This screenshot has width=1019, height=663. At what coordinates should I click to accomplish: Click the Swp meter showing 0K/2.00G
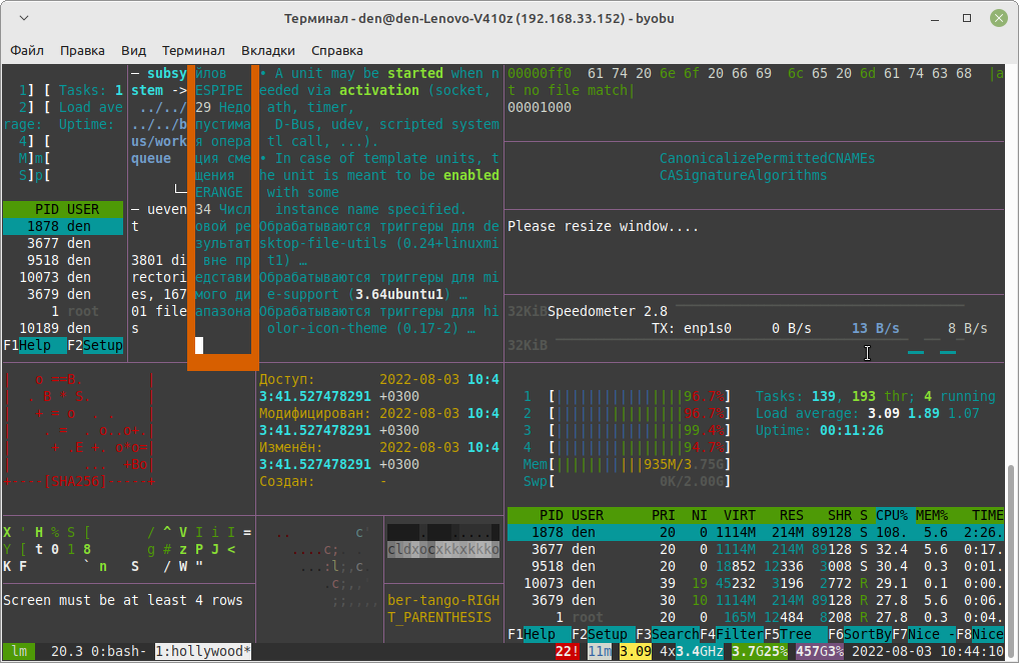627,481
